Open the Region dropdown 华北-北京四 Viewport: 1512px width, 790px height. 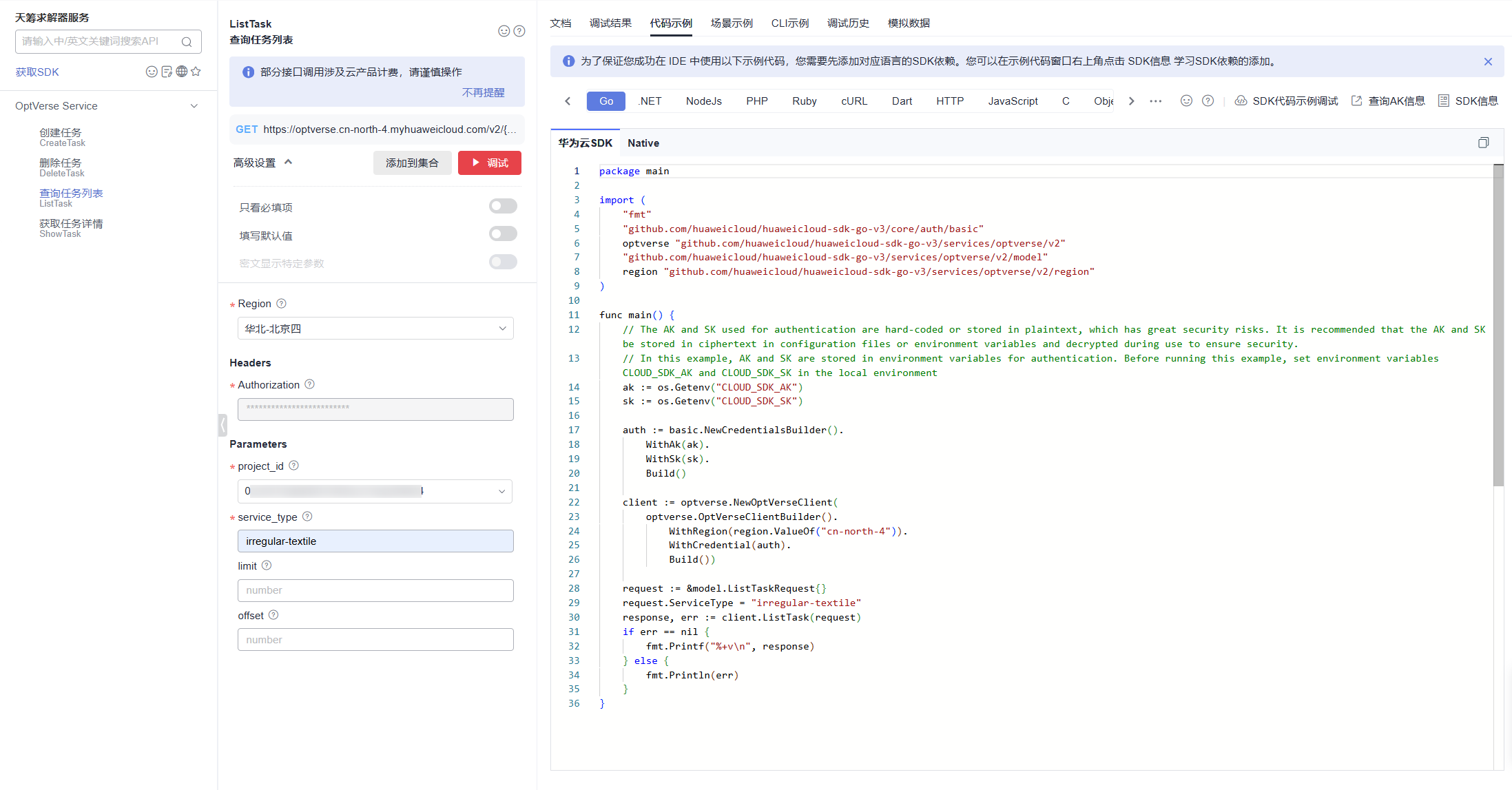click(x=375, y=329)
